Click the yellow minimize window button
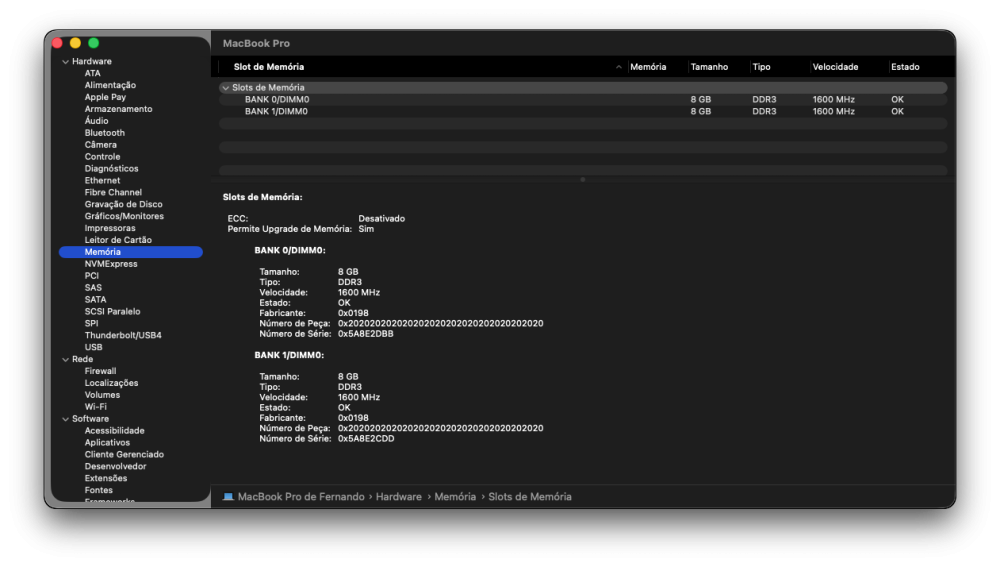Viewport: 1000px width, 567px height. tap(75, 43)
